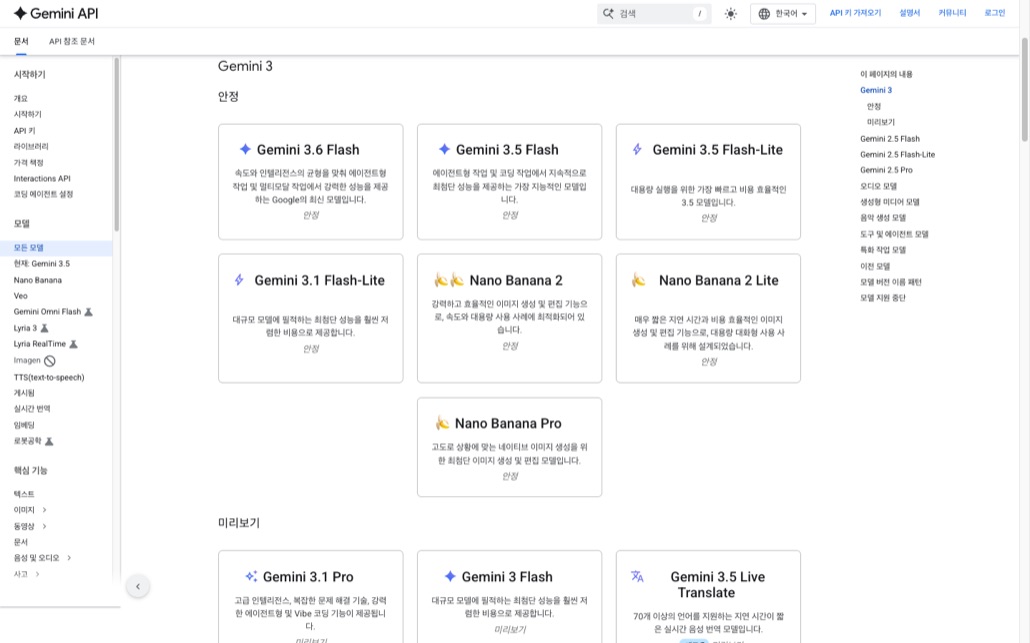Click the Gemini 3.6 Flash star icon
Screen dimensions: 1030x643
[x=245, y=149]
